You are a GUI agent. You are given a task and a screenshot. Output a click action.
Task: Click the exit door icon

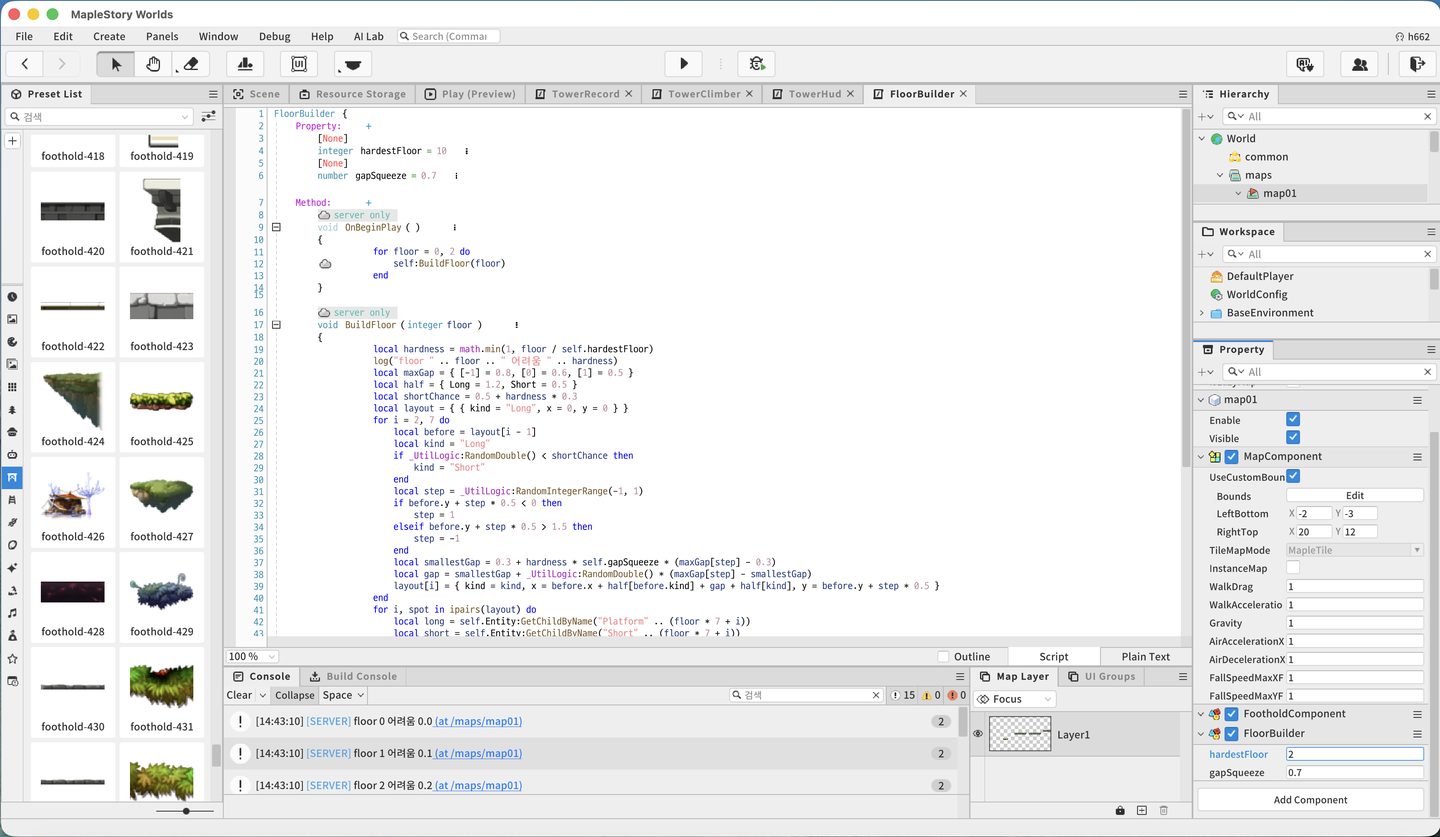click(1416, 64)
